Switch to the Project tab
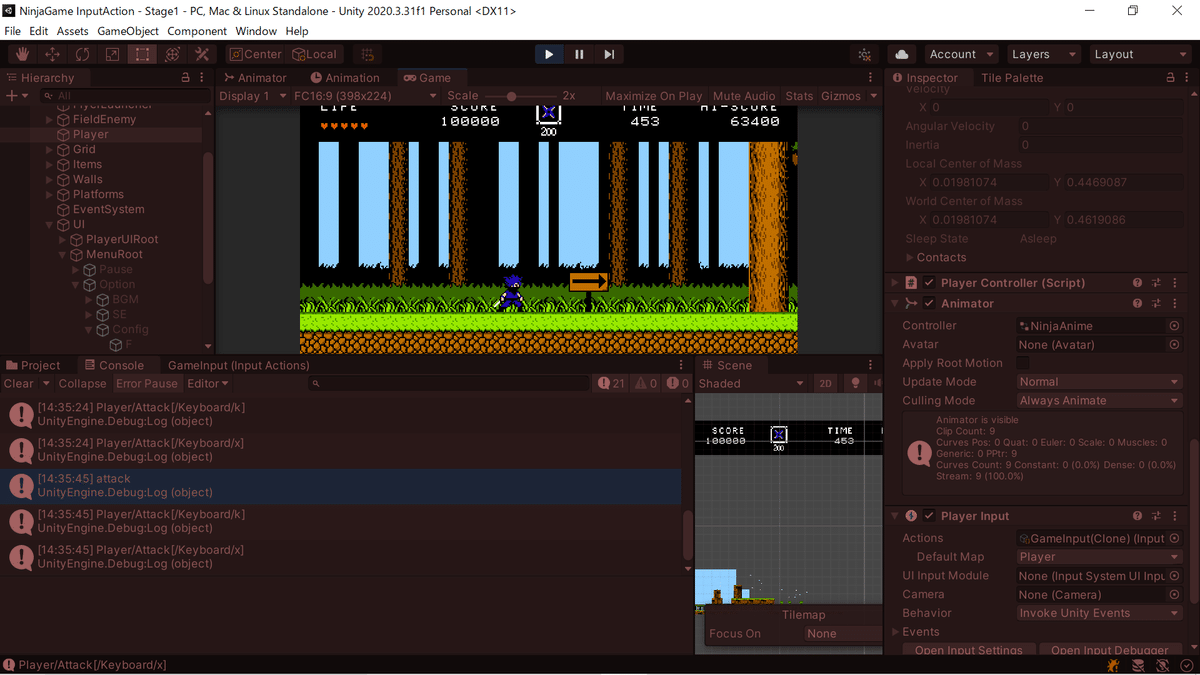Viewport: 1200px width, 675px height. [33, 366]
